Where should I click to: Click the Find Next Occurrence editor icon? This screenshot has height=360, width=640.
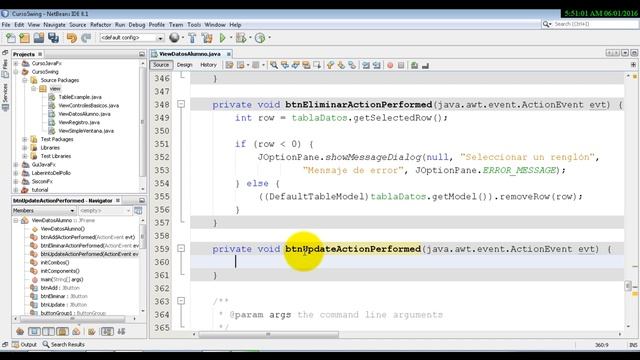(296, 65)
